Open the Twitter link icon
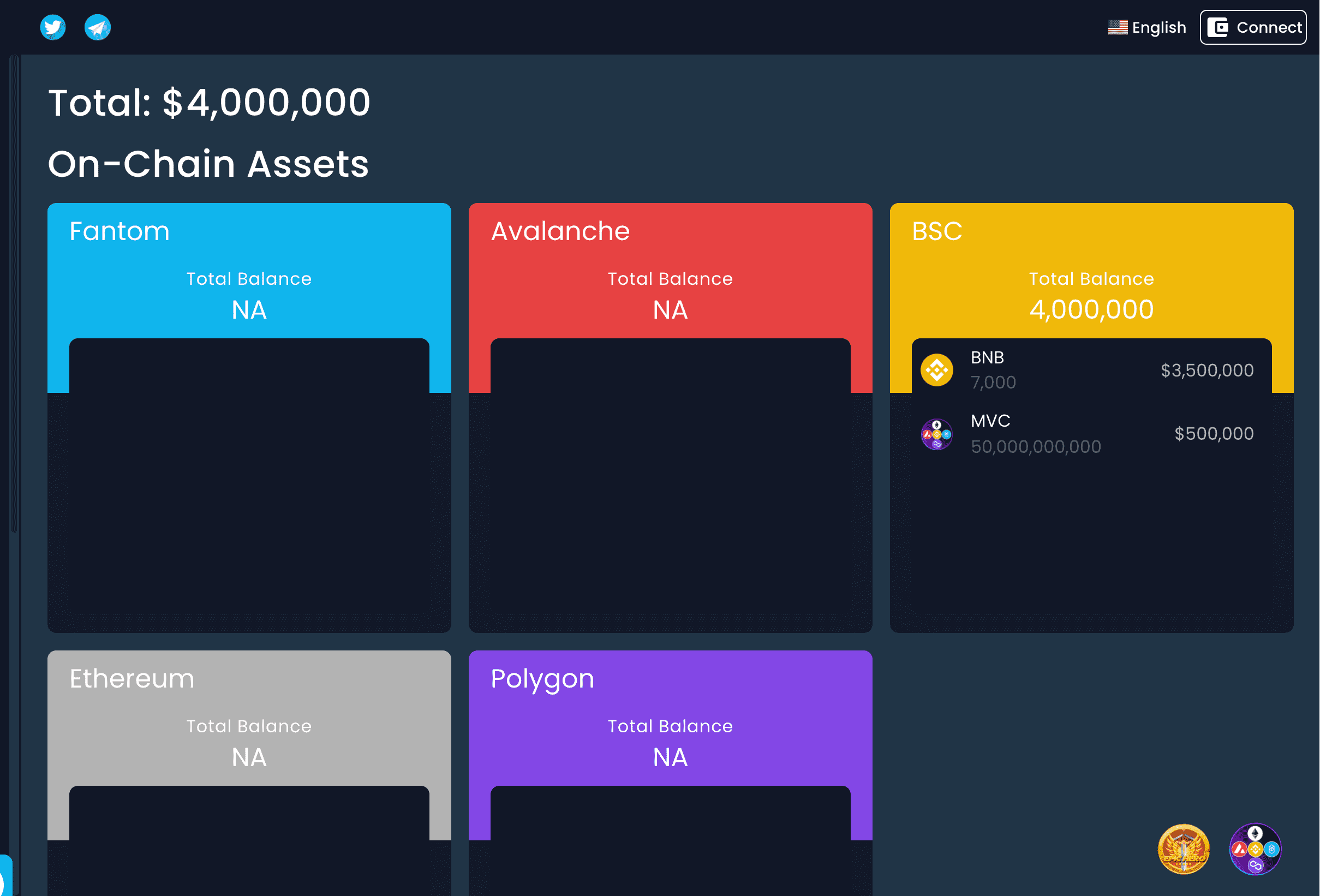The image size is (1344, 896). tap(52, 27)
